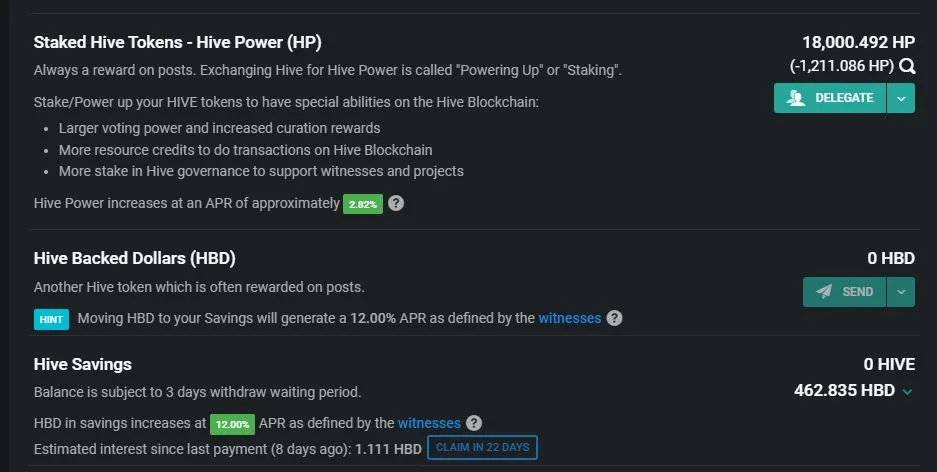Open help icon beside Hive Savings witnesses link
The height and width of the screenshot is (472, 937).
click(x=474, y=423)
